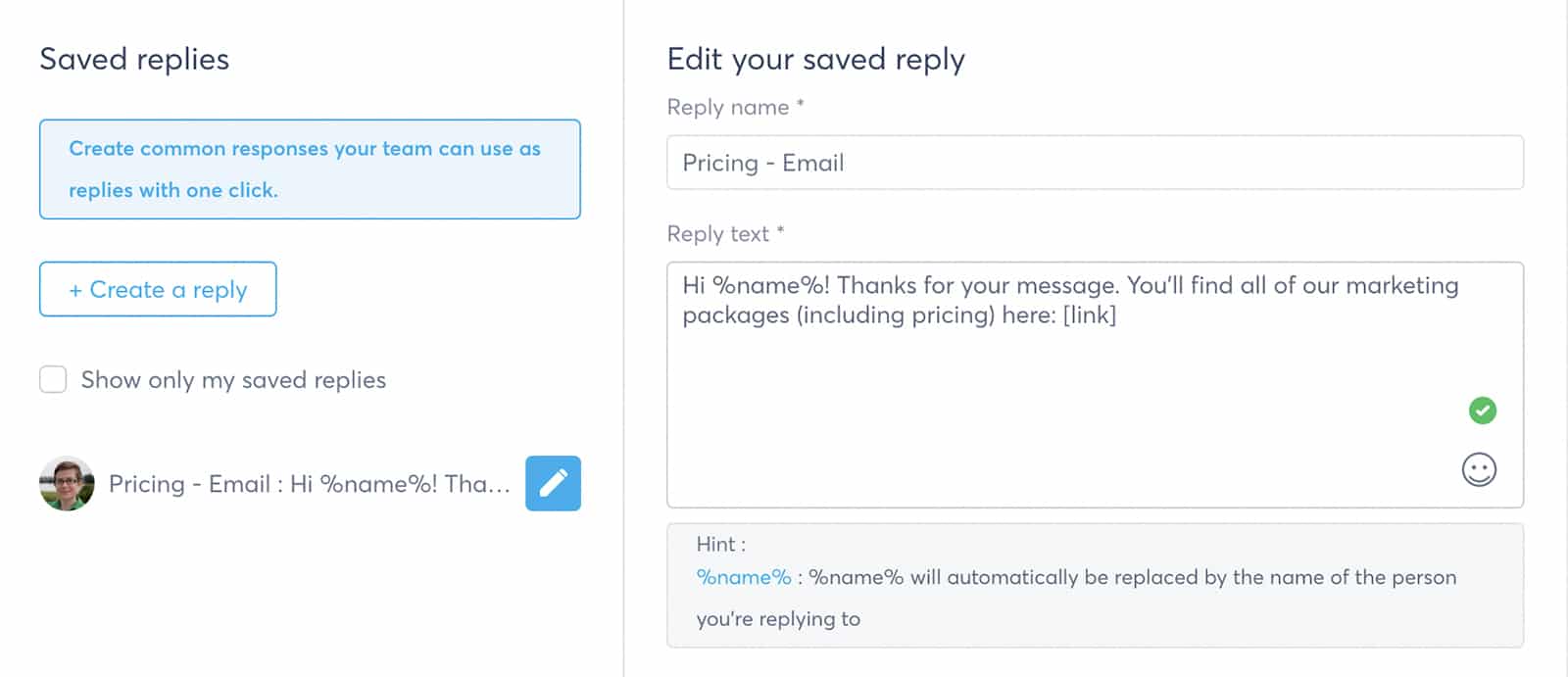This screenshot has height=677, width=1568.
Task: Click the 'Hint :' label
Action: 721,544
